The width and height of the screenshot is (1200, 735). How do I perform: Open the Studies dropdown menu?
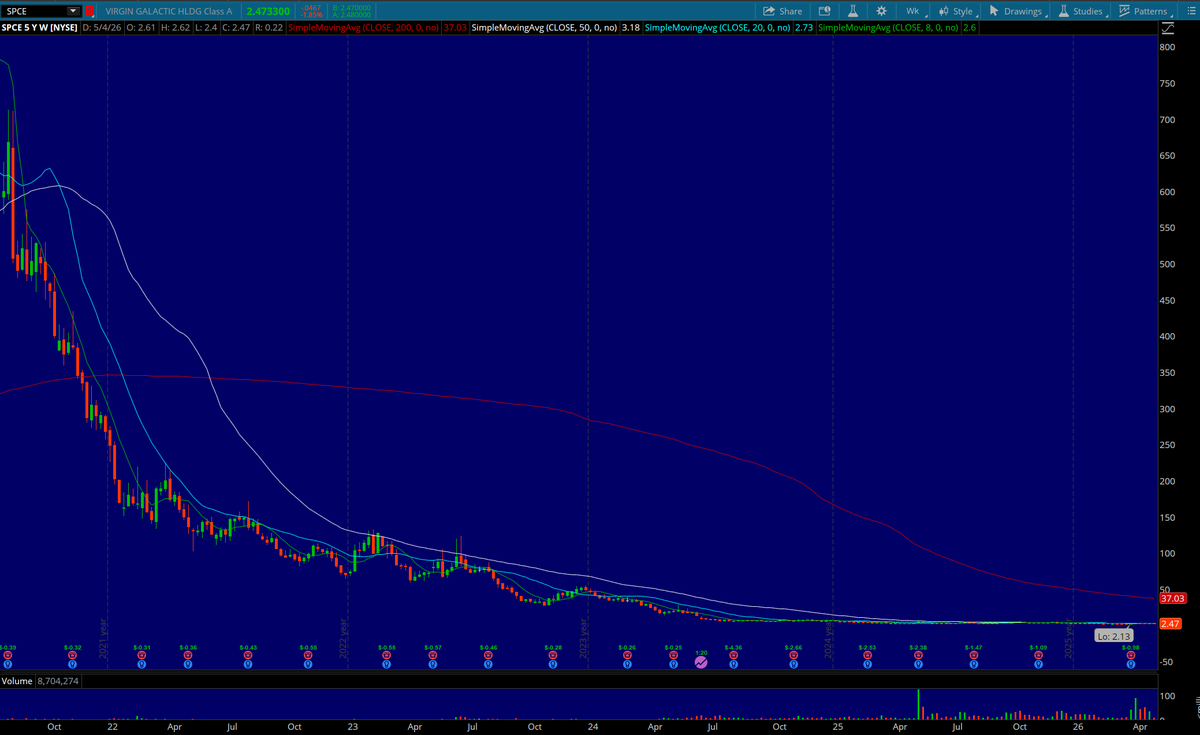tap(1082, 11)
